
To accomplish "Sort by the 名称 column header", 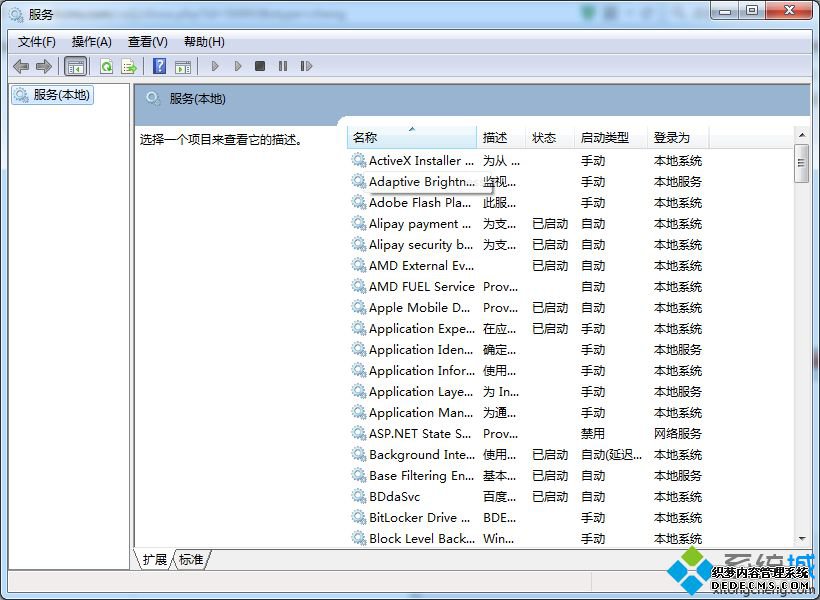I will point(412,138).
